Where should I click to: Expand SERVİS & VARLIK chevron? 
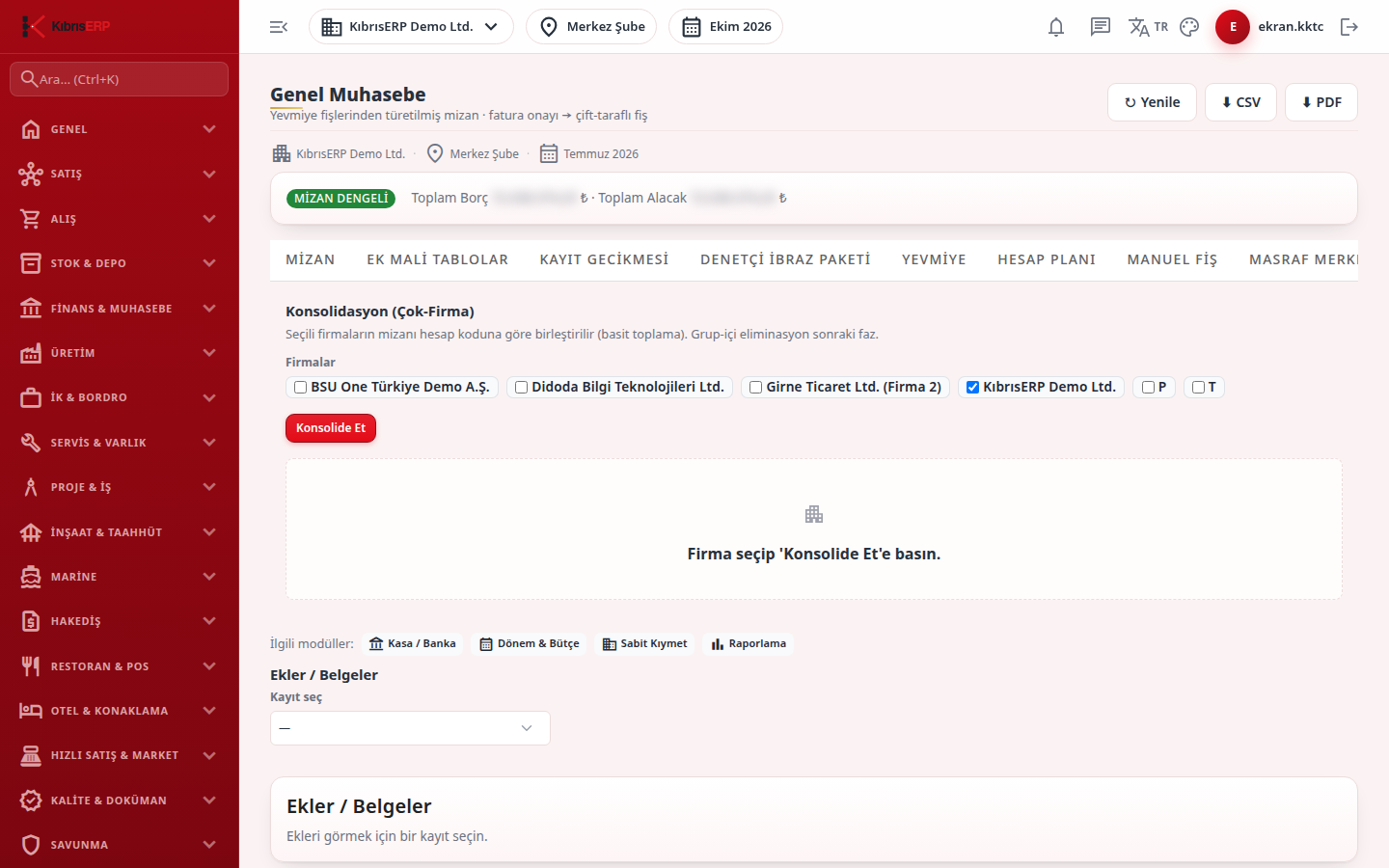[209, 443]
